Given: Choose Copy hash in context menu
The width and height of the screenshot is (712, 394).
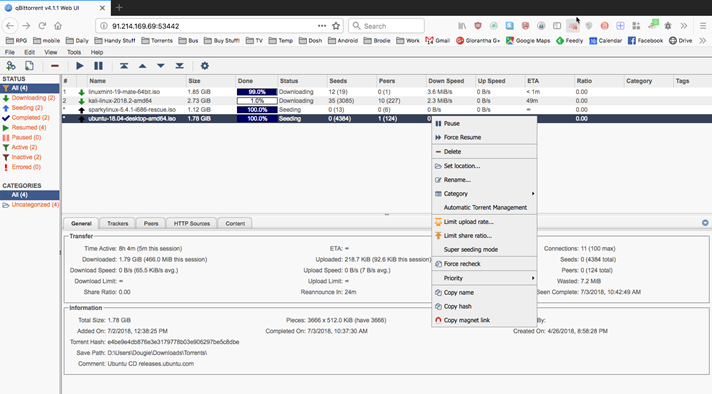Looking at the screenshot, I should point(484,306).
